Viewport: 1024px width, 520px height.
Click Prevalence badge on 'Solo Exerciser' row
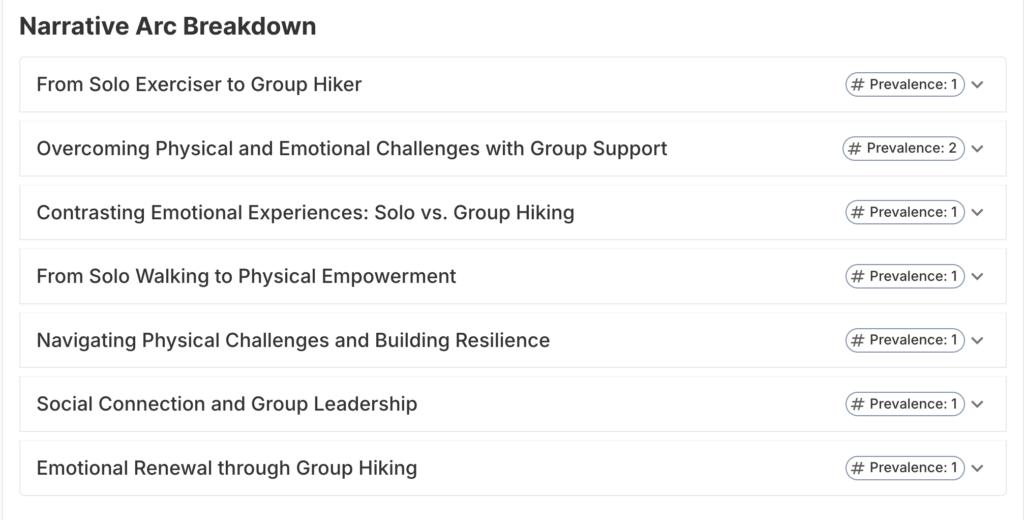point(904,85)
